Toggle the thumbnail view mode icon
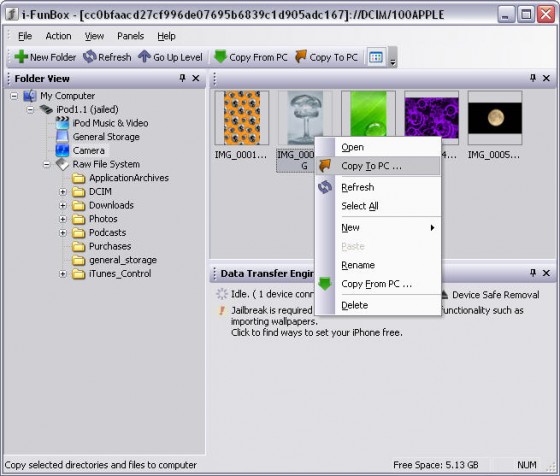 click(x=376, y=57)
